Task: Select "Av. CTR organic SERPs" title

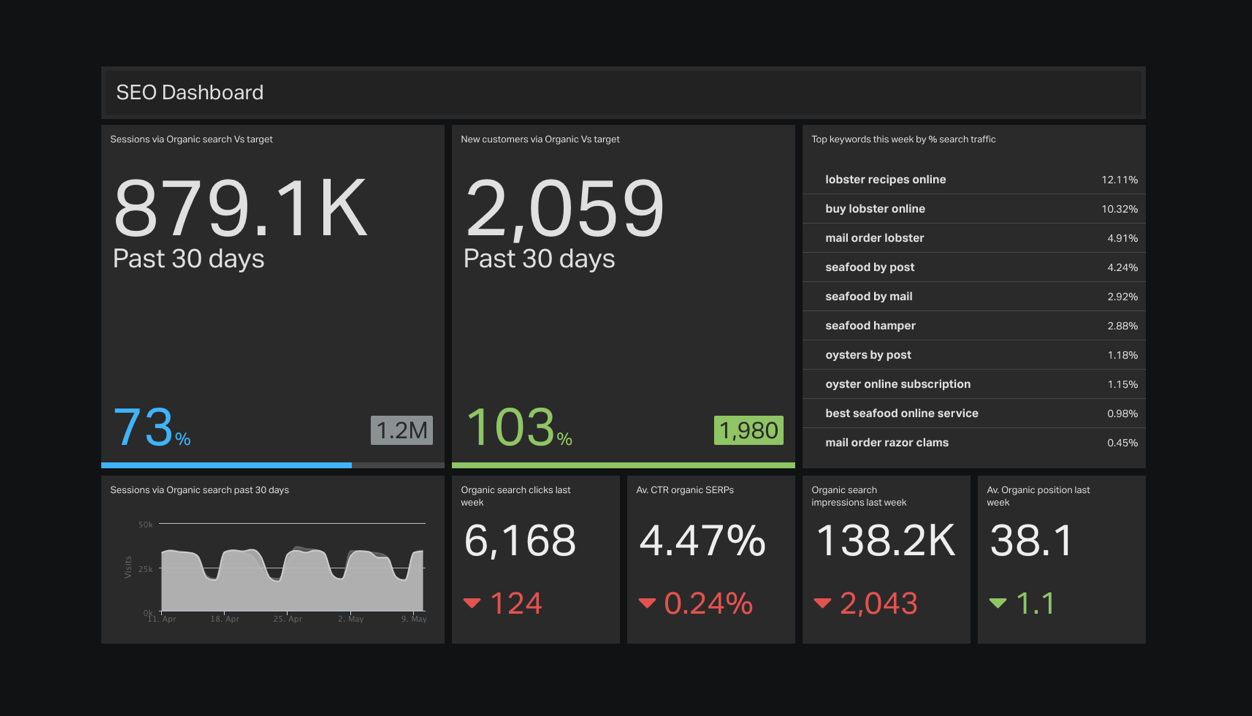Action: click(685, 490)
